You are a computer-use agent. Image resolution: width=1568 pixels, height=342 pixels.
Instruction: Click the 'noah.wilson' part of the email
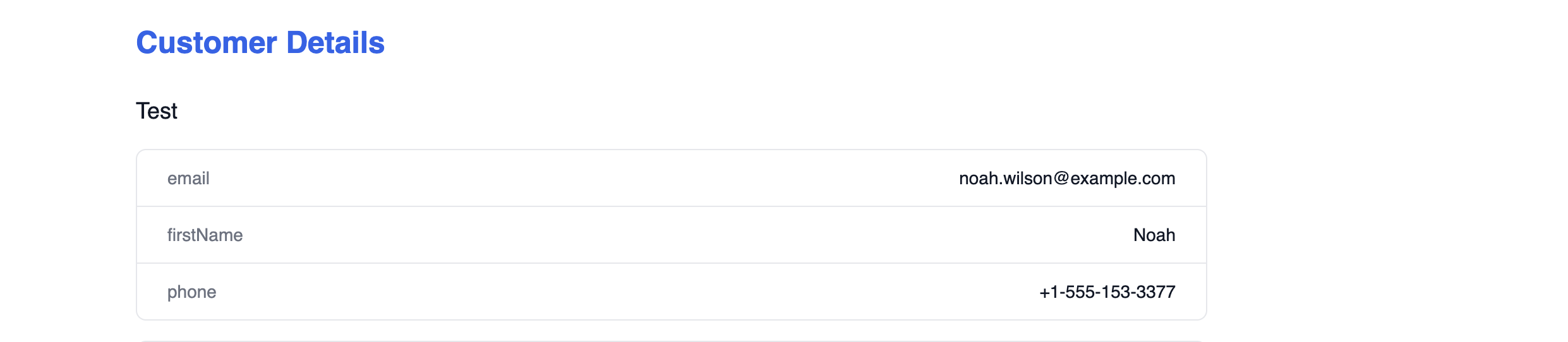coord(1005,179)
